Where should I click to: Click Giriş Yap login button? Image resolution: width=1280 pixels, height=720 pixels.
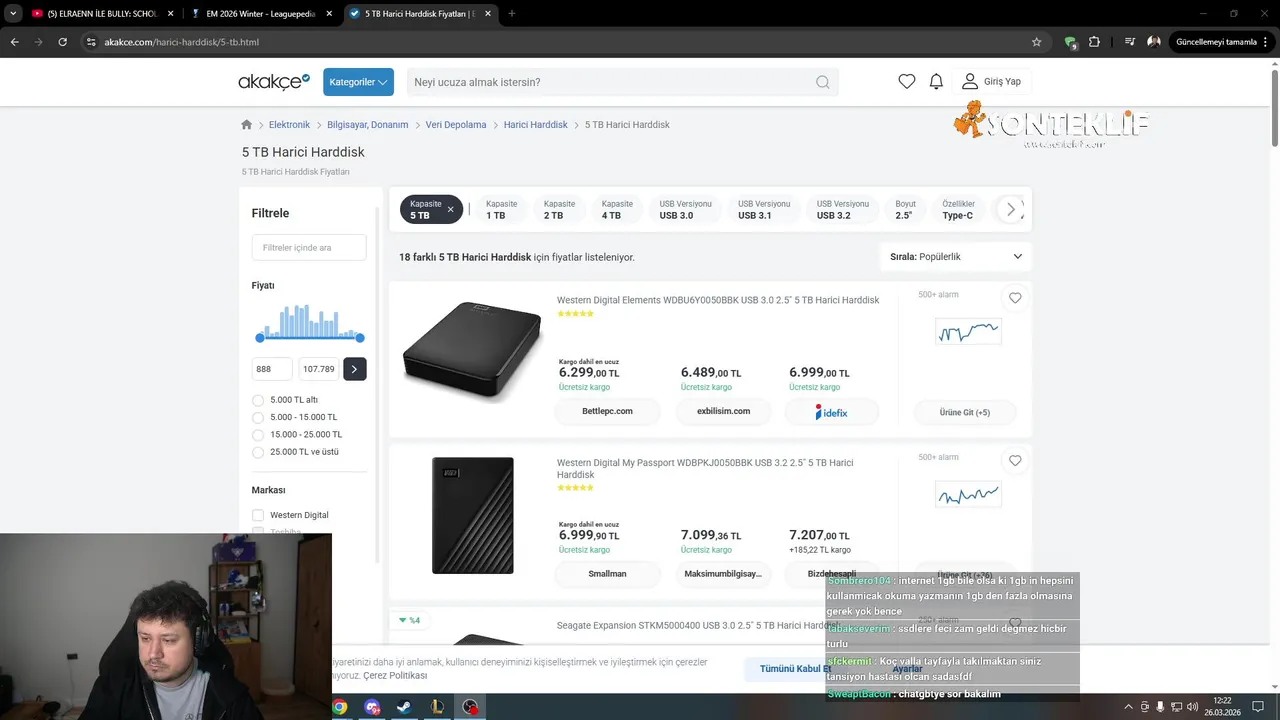tap(992, 82)
